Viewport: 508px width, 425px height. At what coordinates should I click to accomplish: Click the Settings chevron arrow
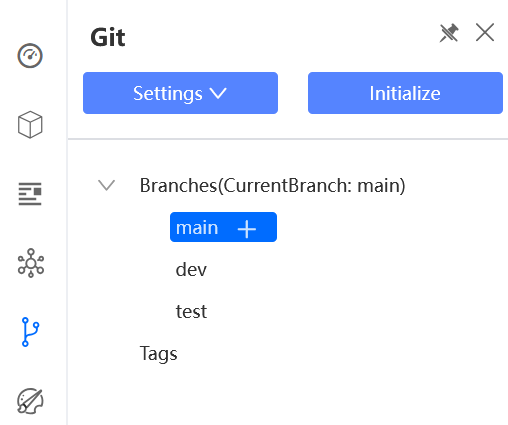click(x=218, y=93)
